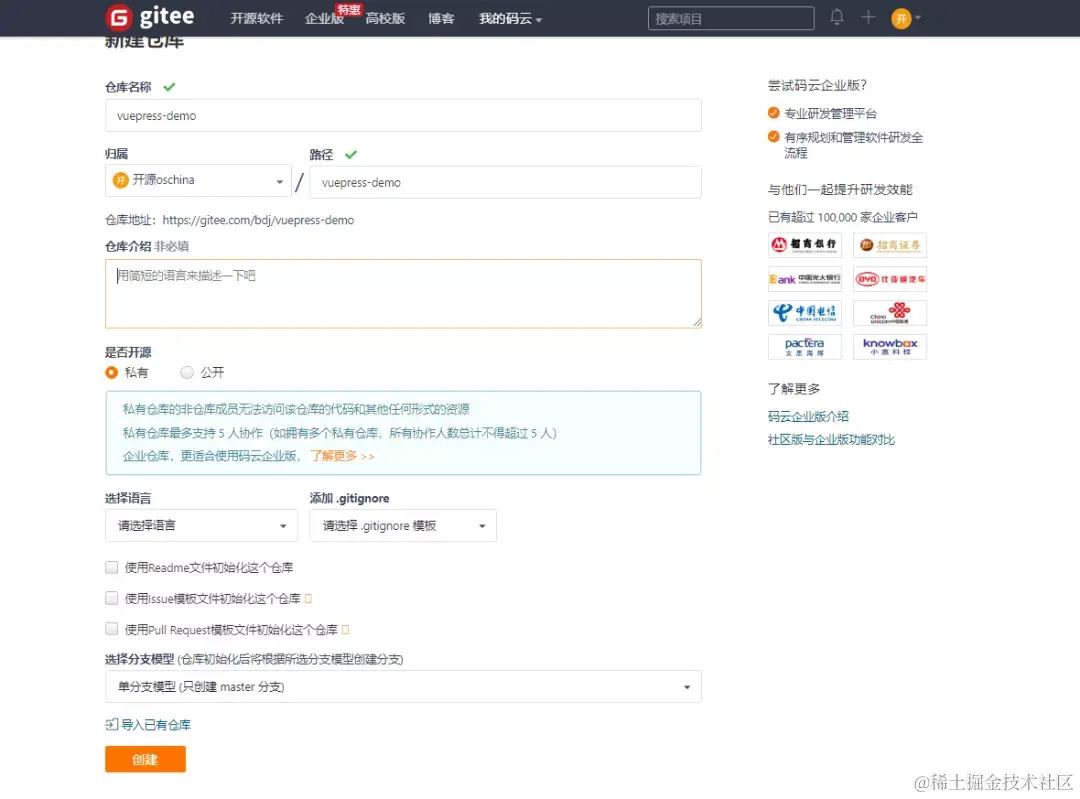Click the knowbox 小盒科技 logo

pos(889,346)
